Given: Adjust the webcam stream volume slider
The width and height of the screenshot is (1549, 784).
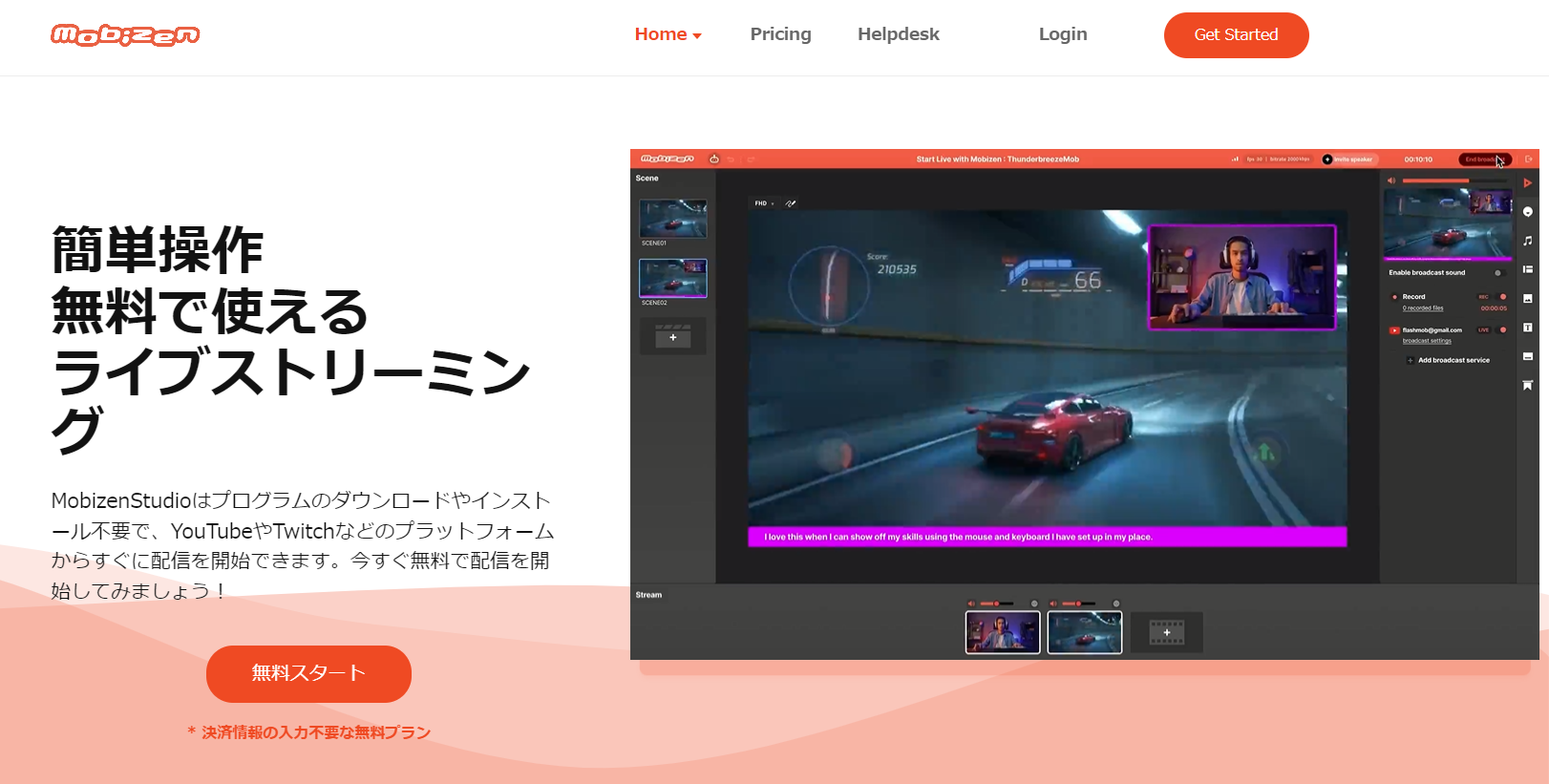Looking at the screenshot, I should point(996,604).
